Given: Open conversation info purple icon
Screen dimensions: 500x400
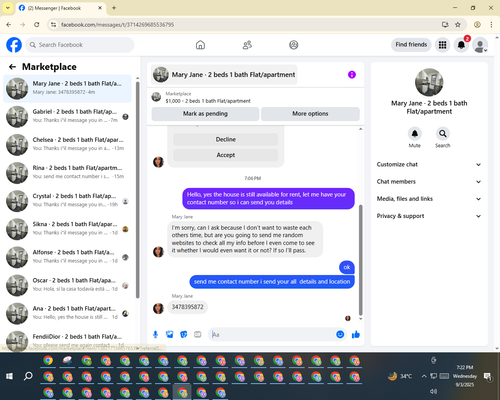Looking at the screenshot, I should [352, 75].
